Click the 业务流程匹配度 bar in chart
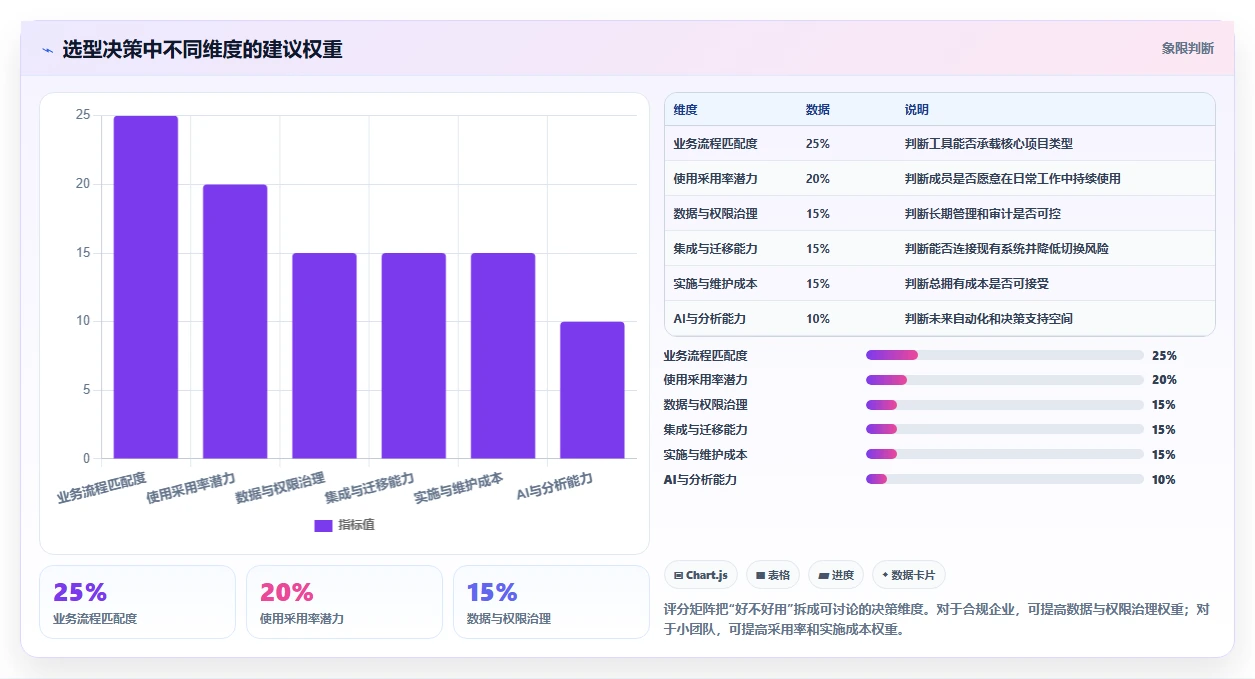This screenshot has height=679, width=1255. point(146,287)
